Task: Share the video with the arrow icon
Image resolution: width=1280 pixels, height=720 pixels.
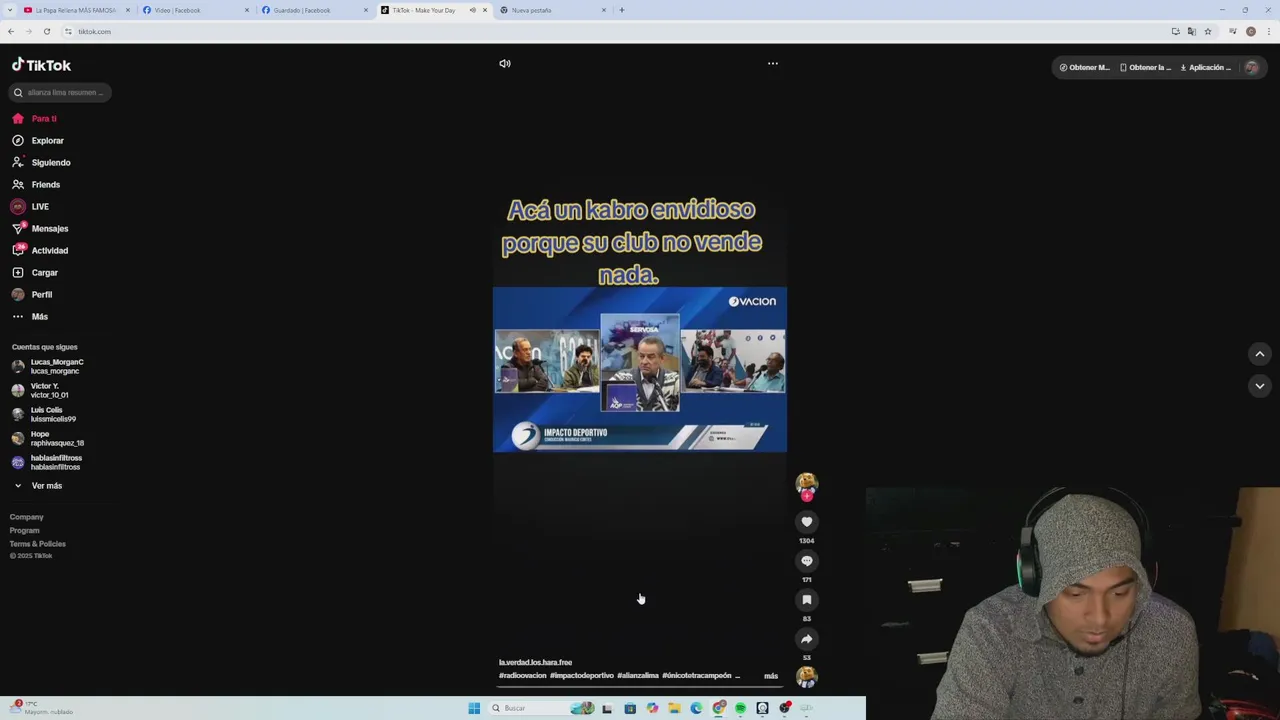Action: [807, 639]
